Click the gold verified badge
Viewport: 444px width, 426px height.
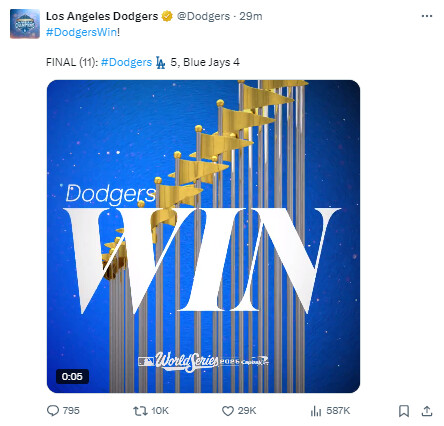167,16
